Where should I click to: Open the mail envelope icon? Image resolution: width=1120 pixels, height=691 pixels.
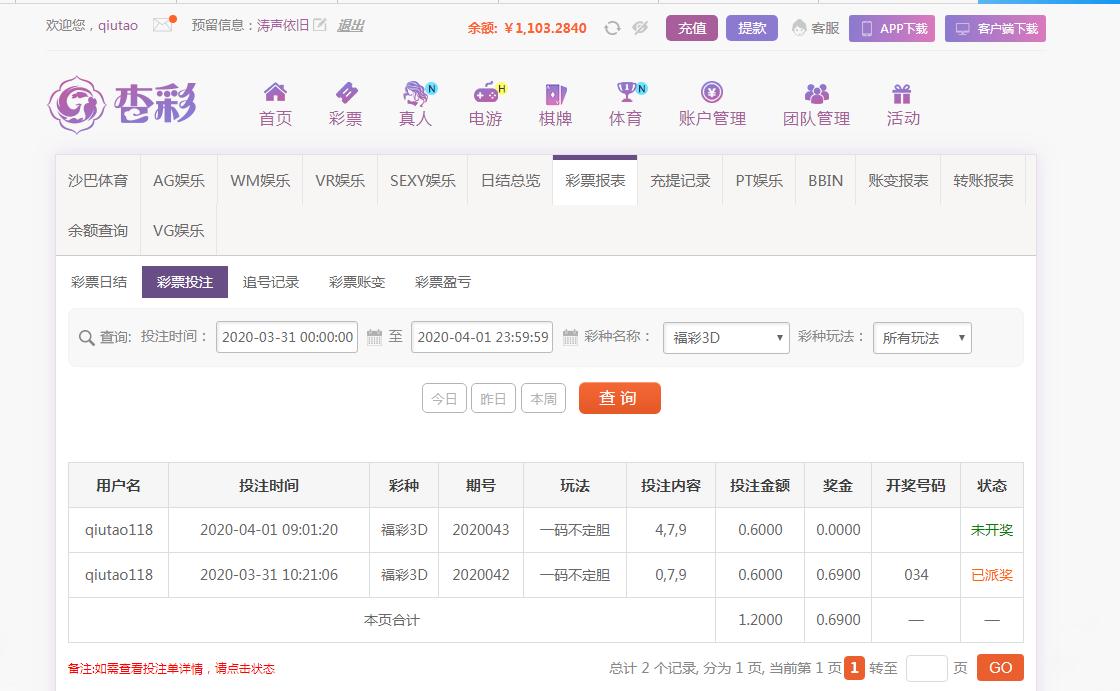(x=162, y=26)
